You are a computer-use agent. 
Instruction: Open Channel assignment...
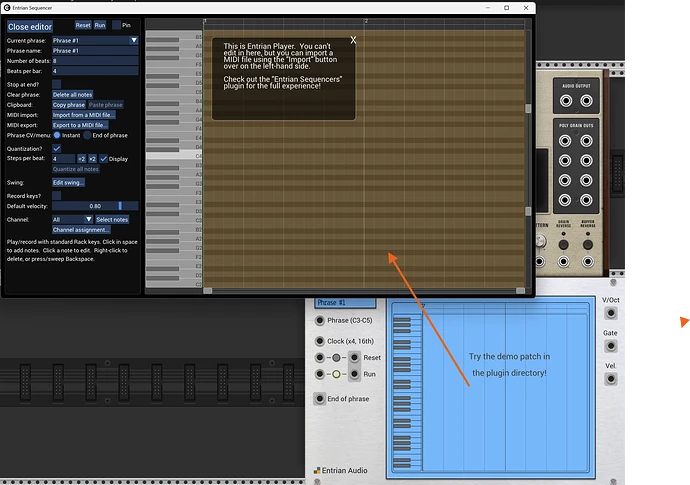coord(81,229)
